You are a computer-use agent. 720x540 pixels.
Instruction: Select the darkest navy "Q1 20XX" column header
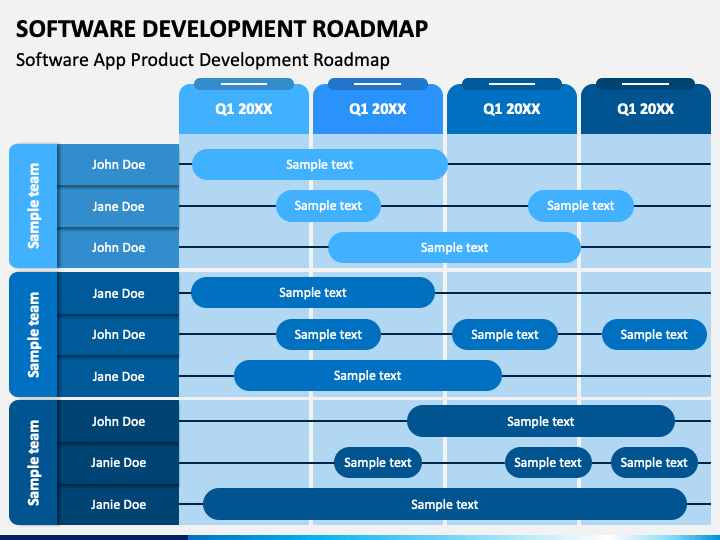pyautogui.click(x=646, y=109)
